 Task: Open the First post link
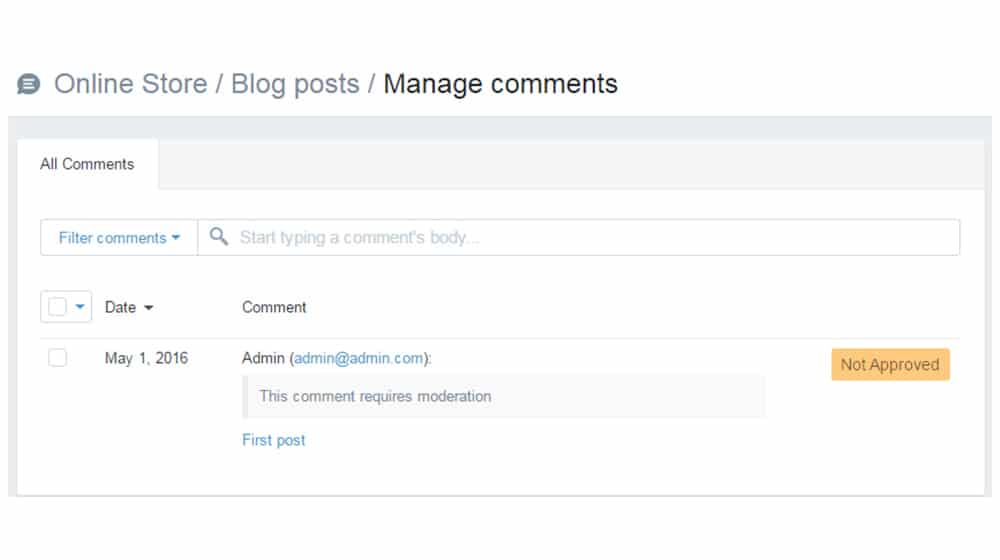274,440
